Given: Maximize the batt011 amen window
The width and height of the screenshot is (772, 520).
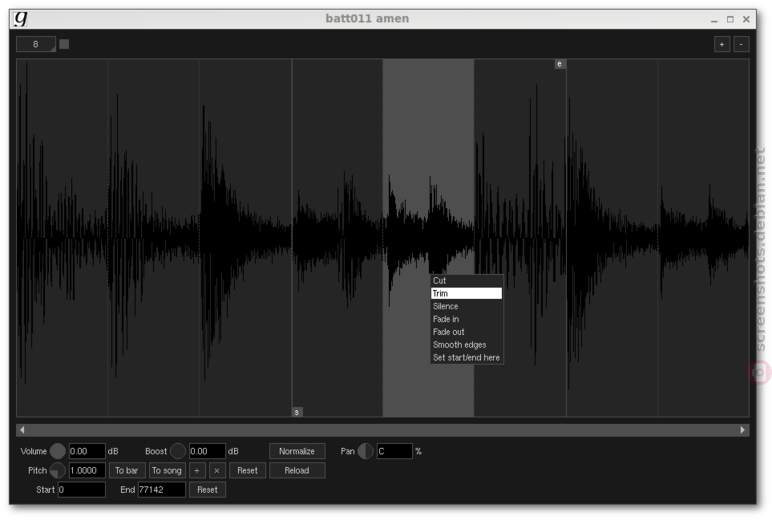Looking at the screenshot, I should [730, 19].
